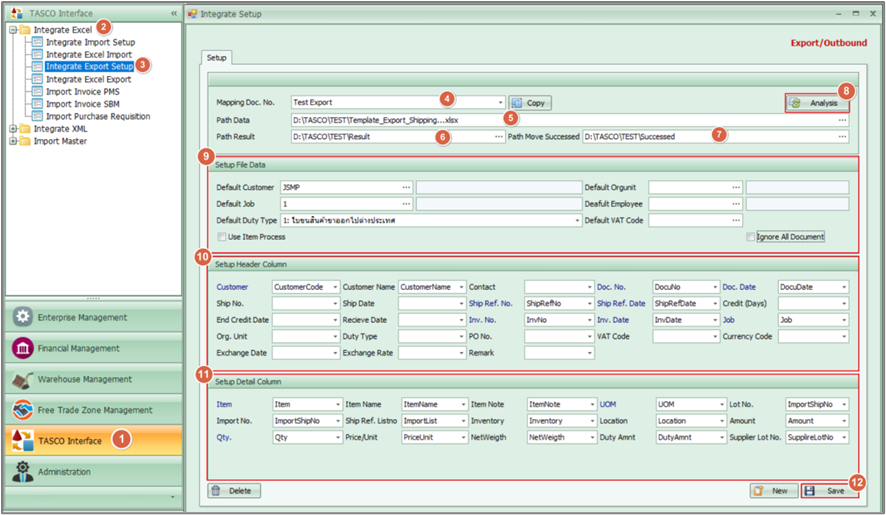
Task: Select Integrate Excel Export in tree
Action: [88, 79]
